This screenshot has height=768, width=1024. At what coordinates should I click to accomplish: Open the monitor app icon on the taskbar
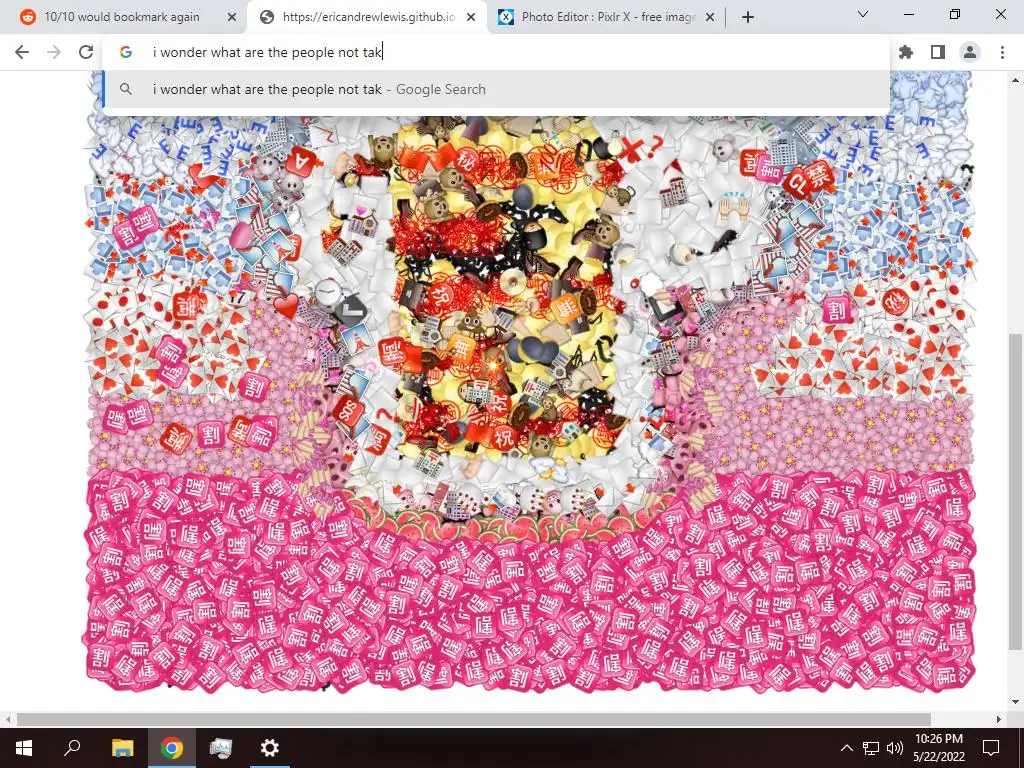point(221,748)
